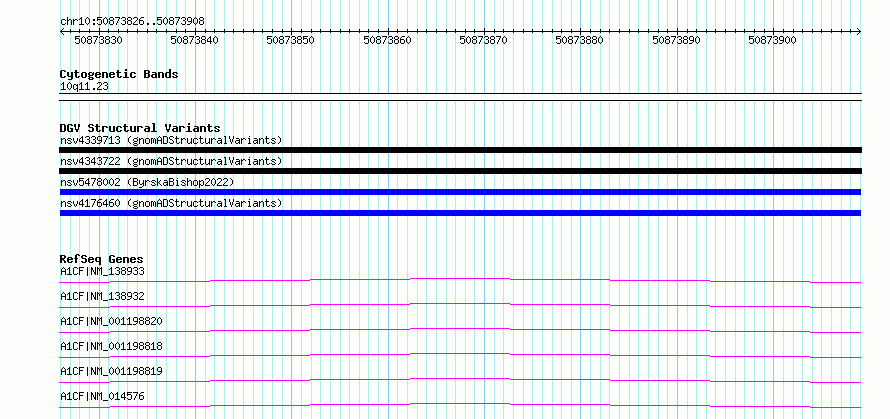Viewport: 890px width, 419px height.
Task: Click the magenta intron line of NM_001198818
Action: coord(460,355)
